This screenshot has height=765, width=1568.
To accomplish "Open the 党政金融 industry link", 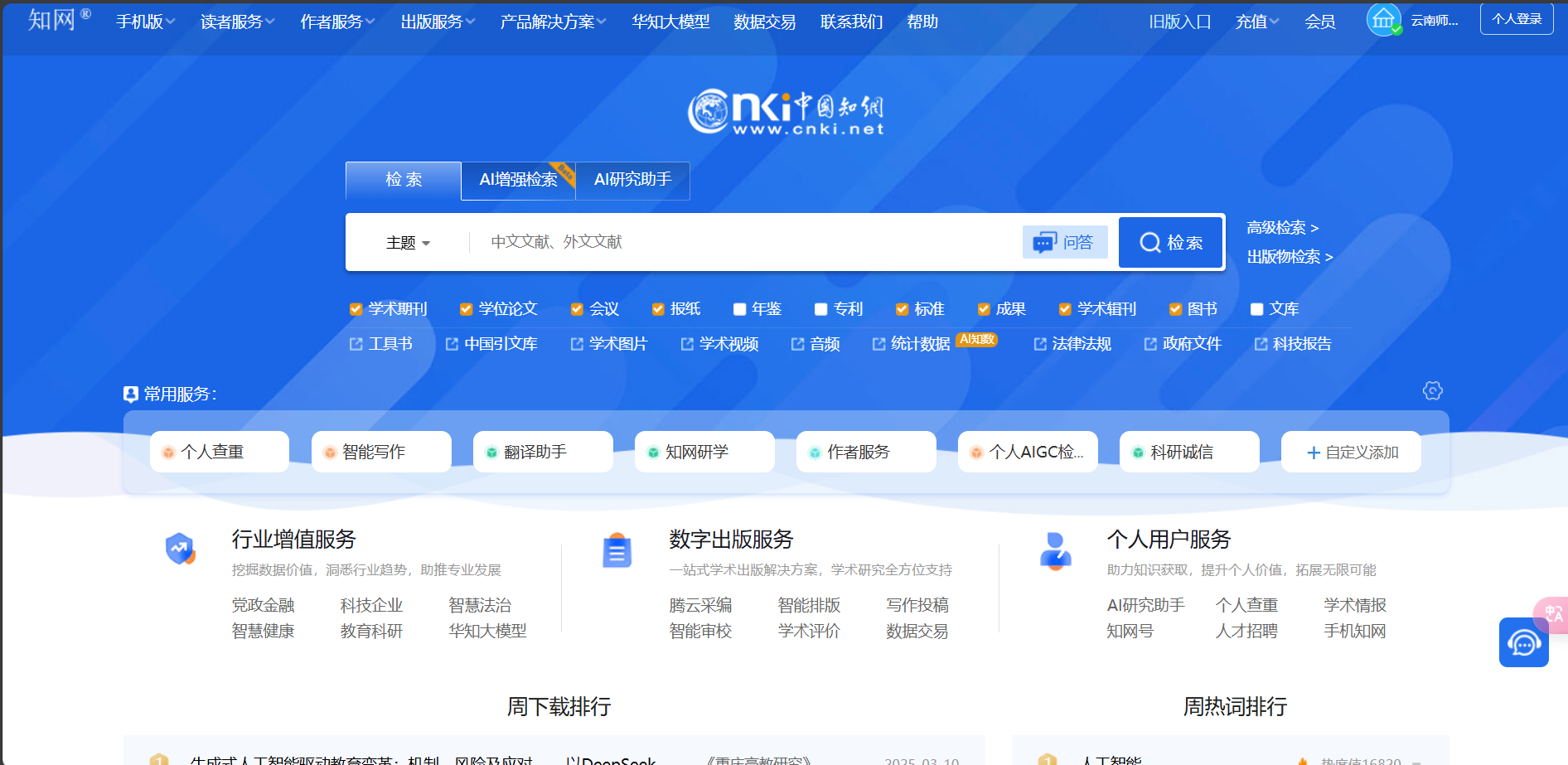I will (263, 606).
